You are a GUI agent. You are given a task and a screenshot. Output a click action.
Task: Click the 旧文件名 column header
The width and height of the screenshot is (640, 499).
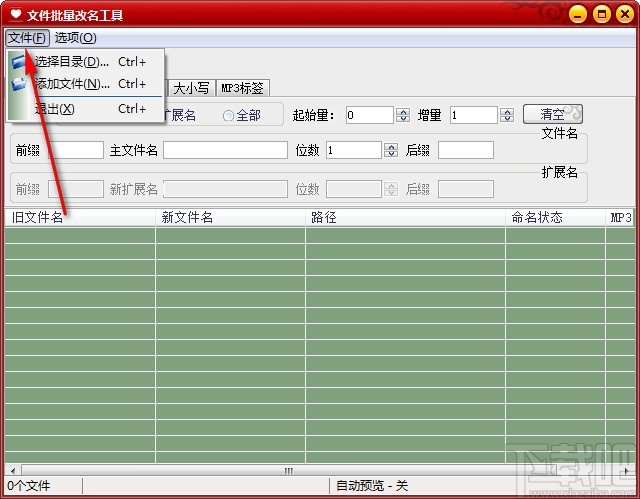(80, 217)
